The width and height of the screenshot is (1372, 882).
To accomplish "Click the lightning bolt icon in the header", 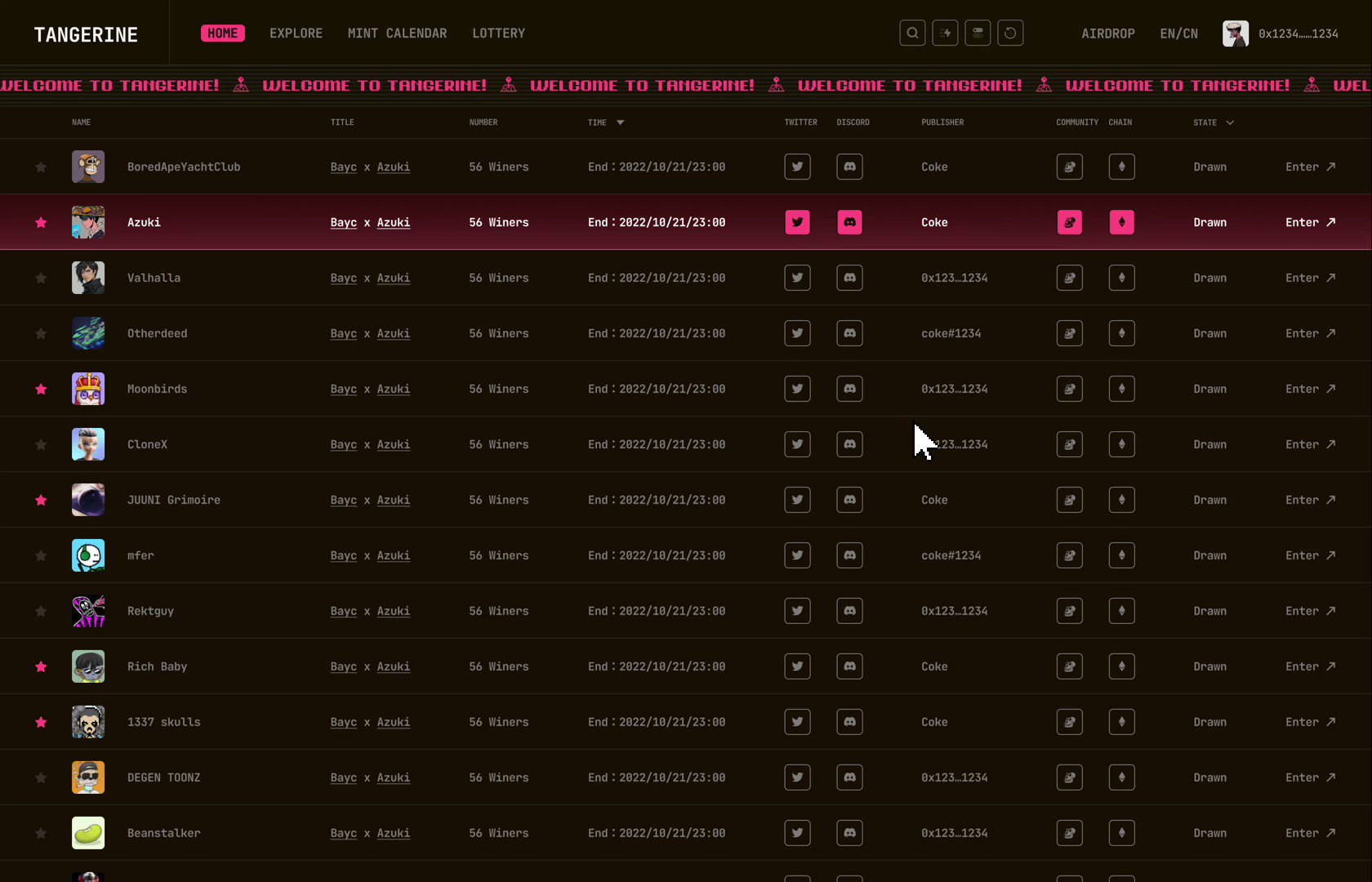I will click(945, 33).
